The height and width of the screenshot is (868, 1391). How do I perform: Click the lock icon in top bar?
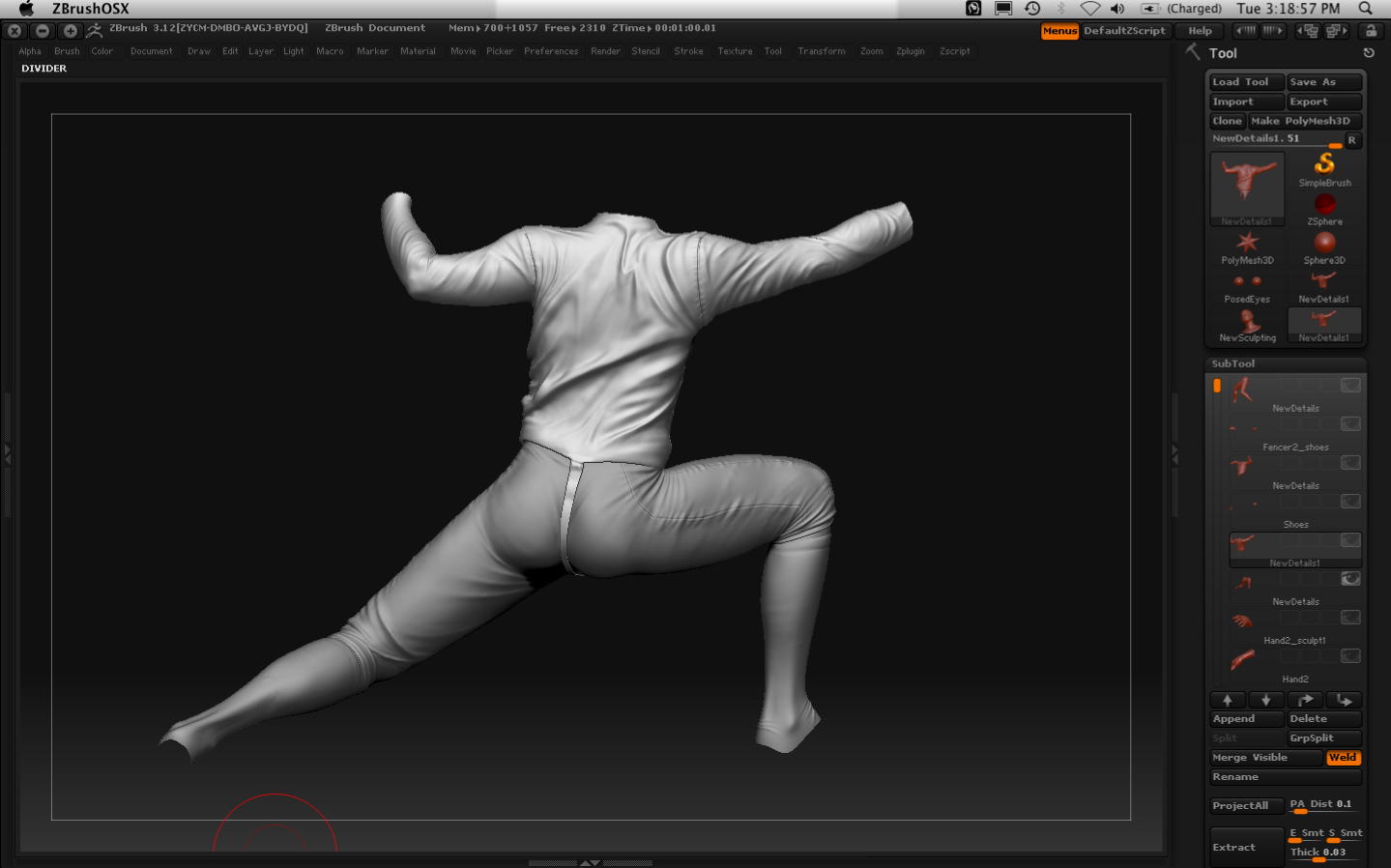[1371, 31]
